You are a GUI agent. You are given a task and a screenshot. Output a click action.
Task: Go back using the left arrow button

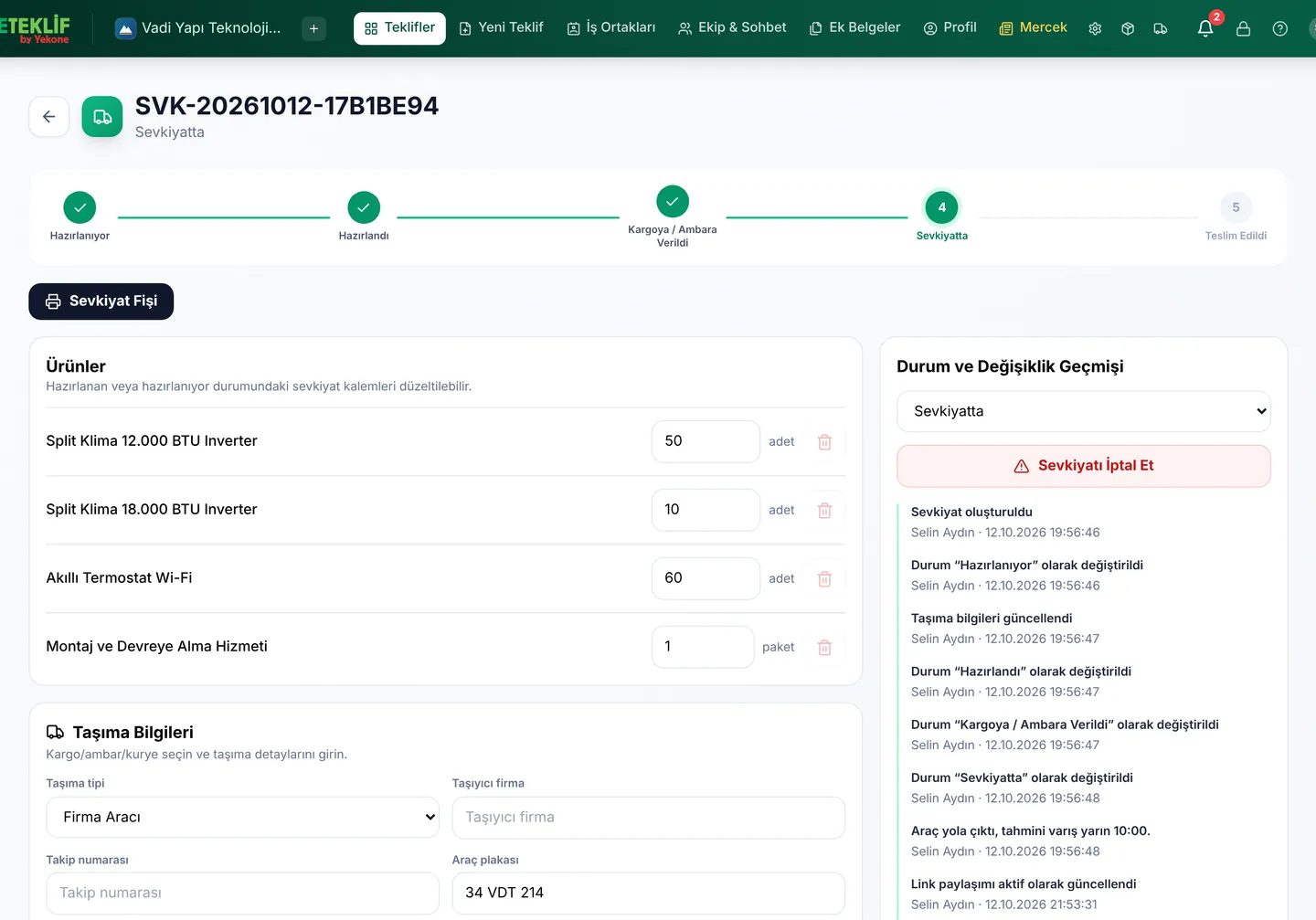(49, 117)
